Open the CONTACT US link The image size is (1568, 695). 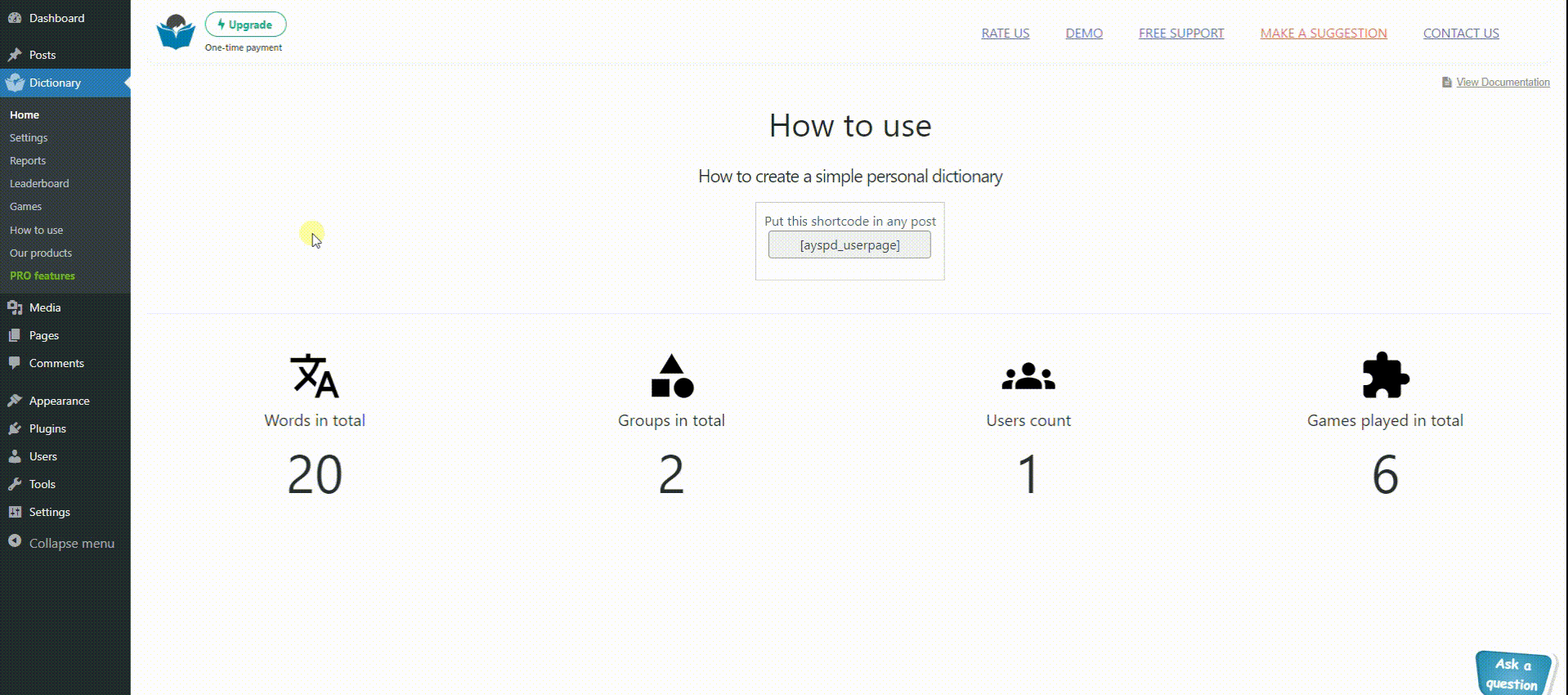[1461, 34]
